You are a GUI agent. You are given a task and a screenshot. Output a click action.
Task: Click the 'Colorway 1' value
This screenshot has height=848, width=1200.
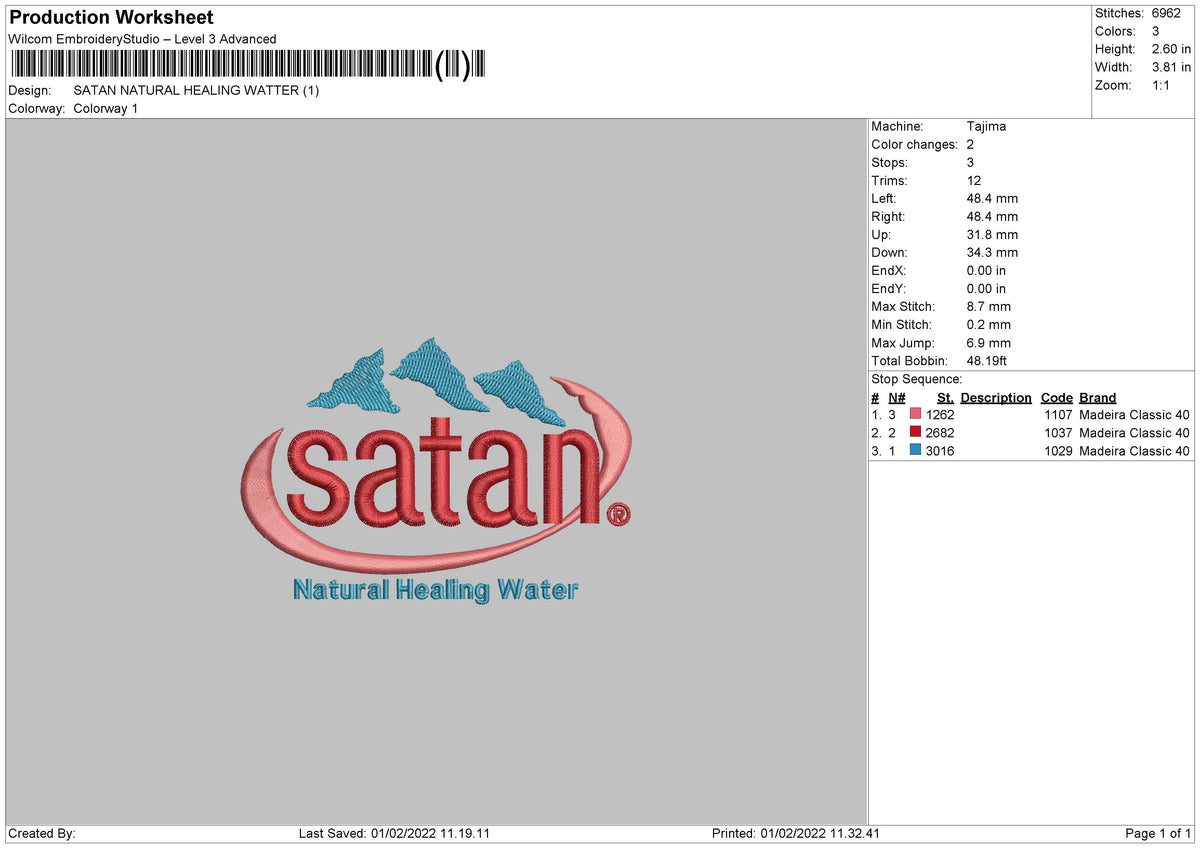tap(106, 108)
